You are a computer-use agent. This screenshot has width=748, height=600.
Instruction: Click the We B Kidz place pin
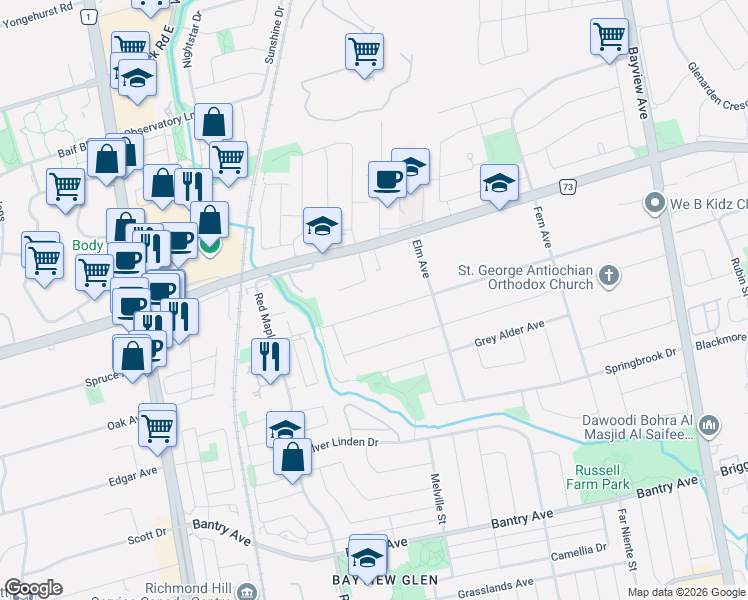(x=654, y=204)
